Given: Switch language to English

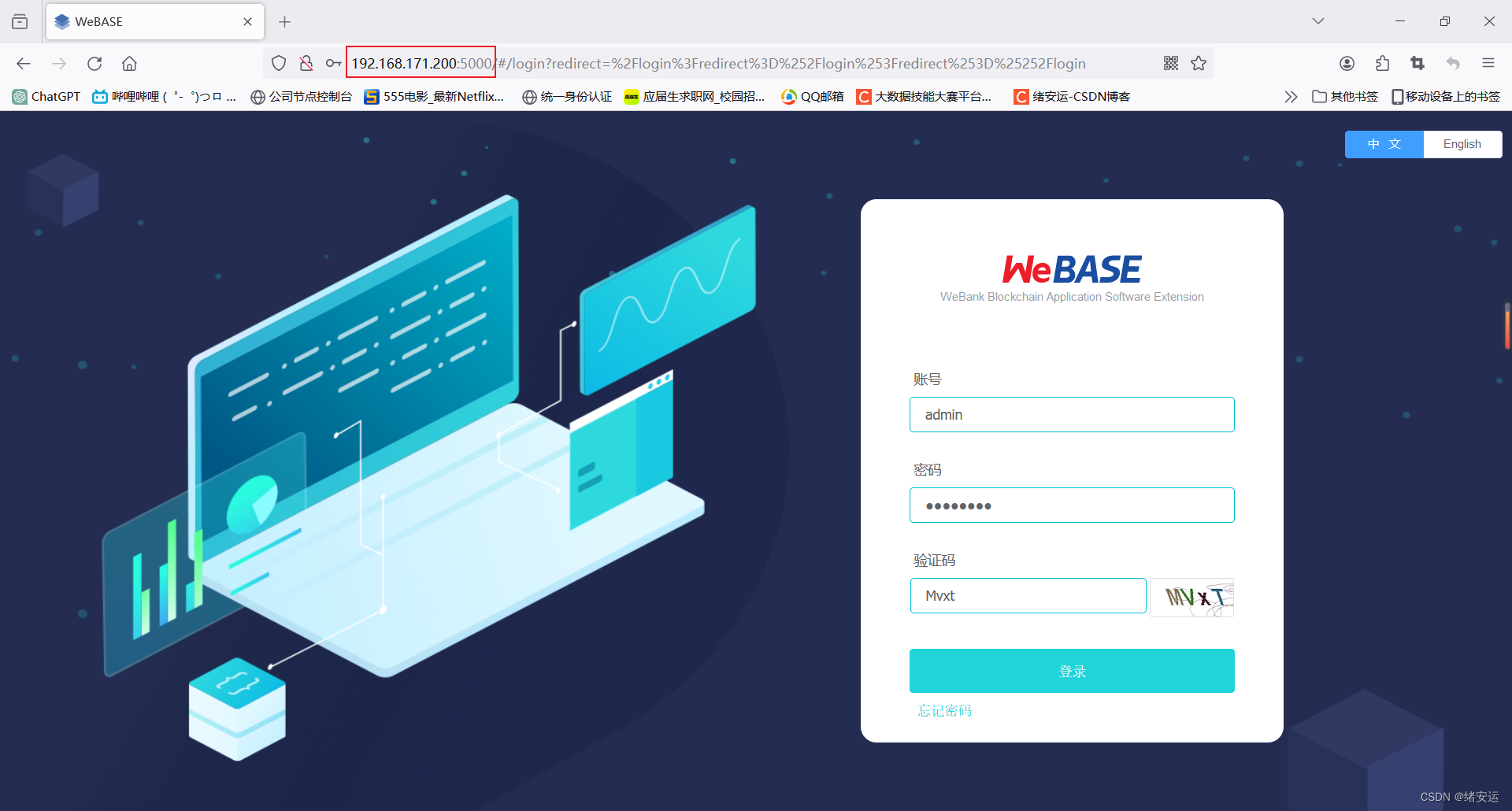Looking at the screenshot, I should click(x=1462, y=144).
